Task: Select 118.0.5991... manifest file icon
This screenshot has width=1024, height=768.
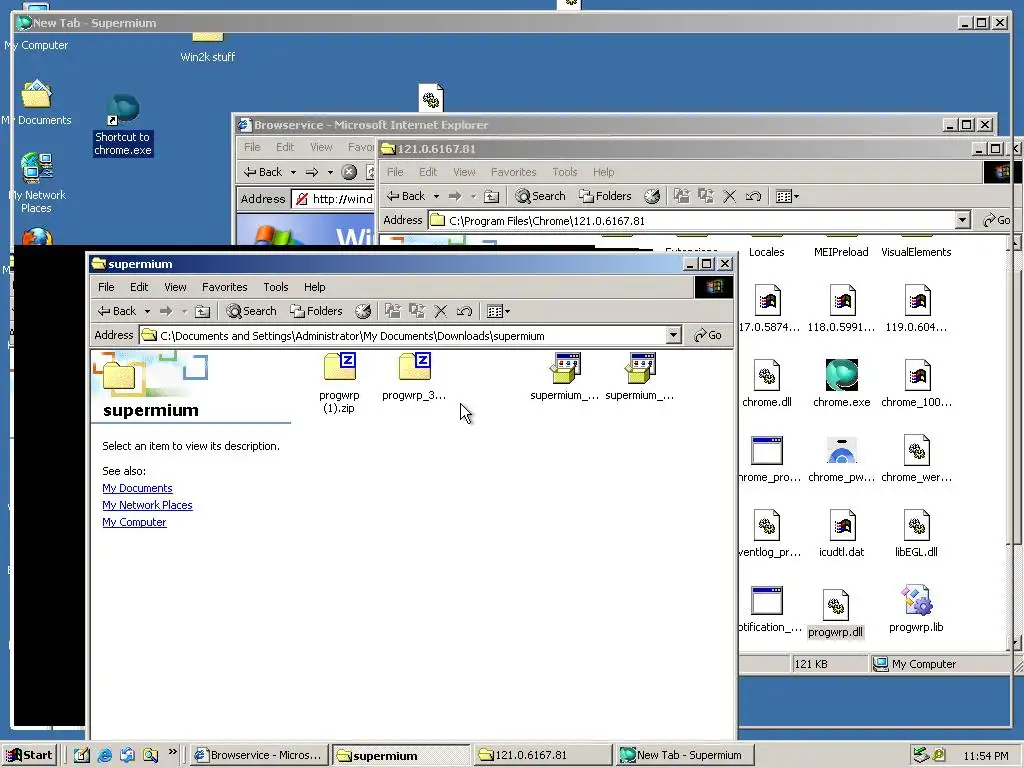Action: point(842,308)
